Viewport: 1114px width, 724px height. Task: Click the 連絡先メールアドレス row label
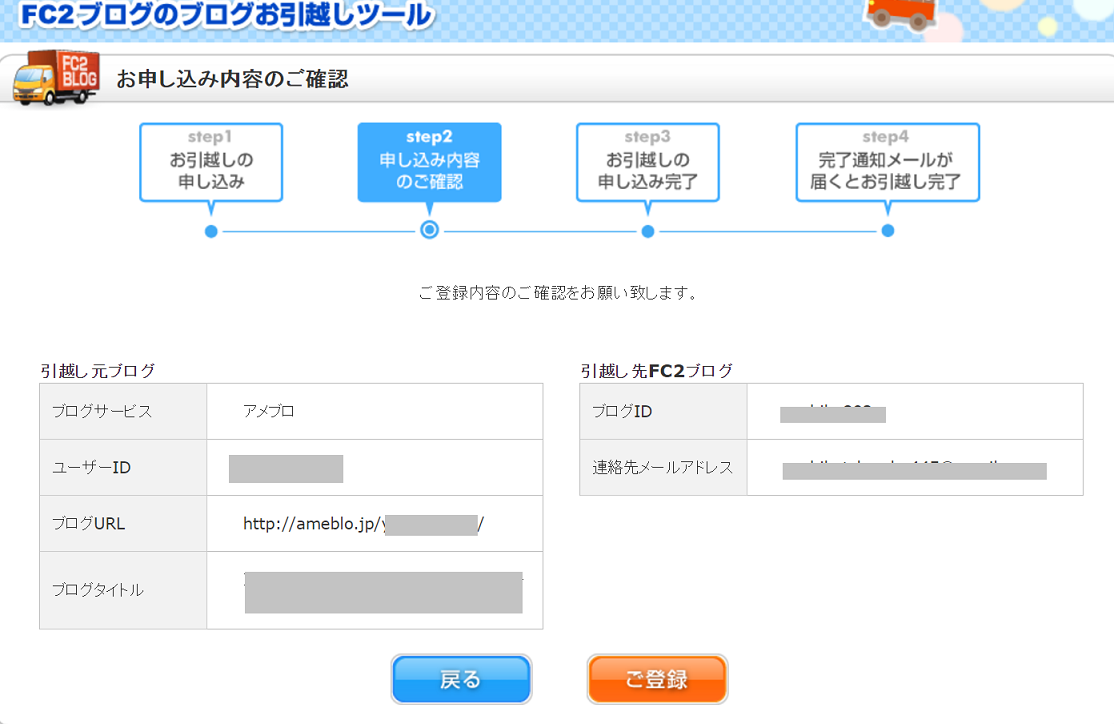pyautogui.click(x=662, y=467)
